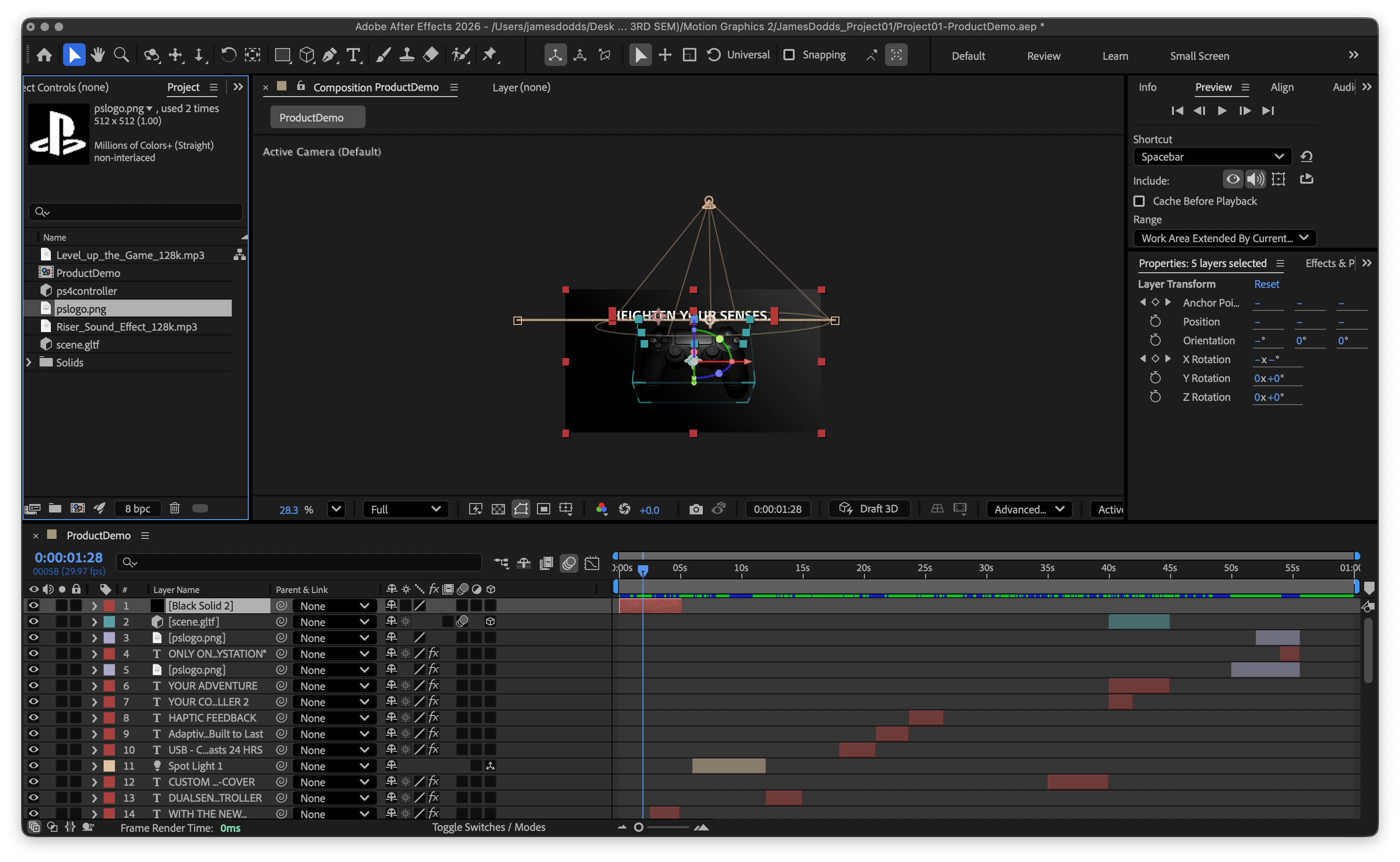This screenshot has width=1400, height=862.
Task: Toggle the transparency grid icon
Action: (x=497, y=509)
